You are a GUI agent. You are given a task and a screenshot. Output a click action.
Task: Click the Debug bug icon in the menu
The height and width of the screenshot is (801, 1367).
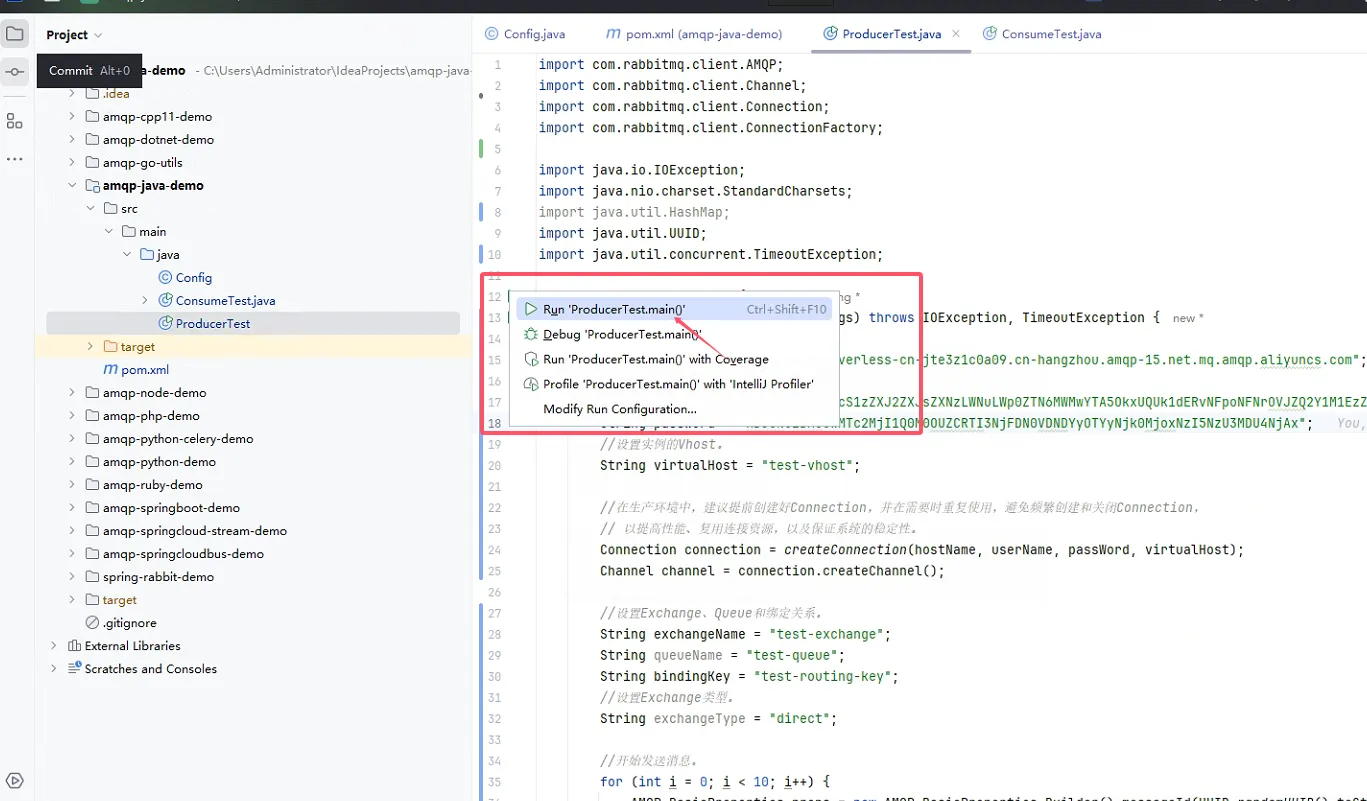(x=531, y=335)
